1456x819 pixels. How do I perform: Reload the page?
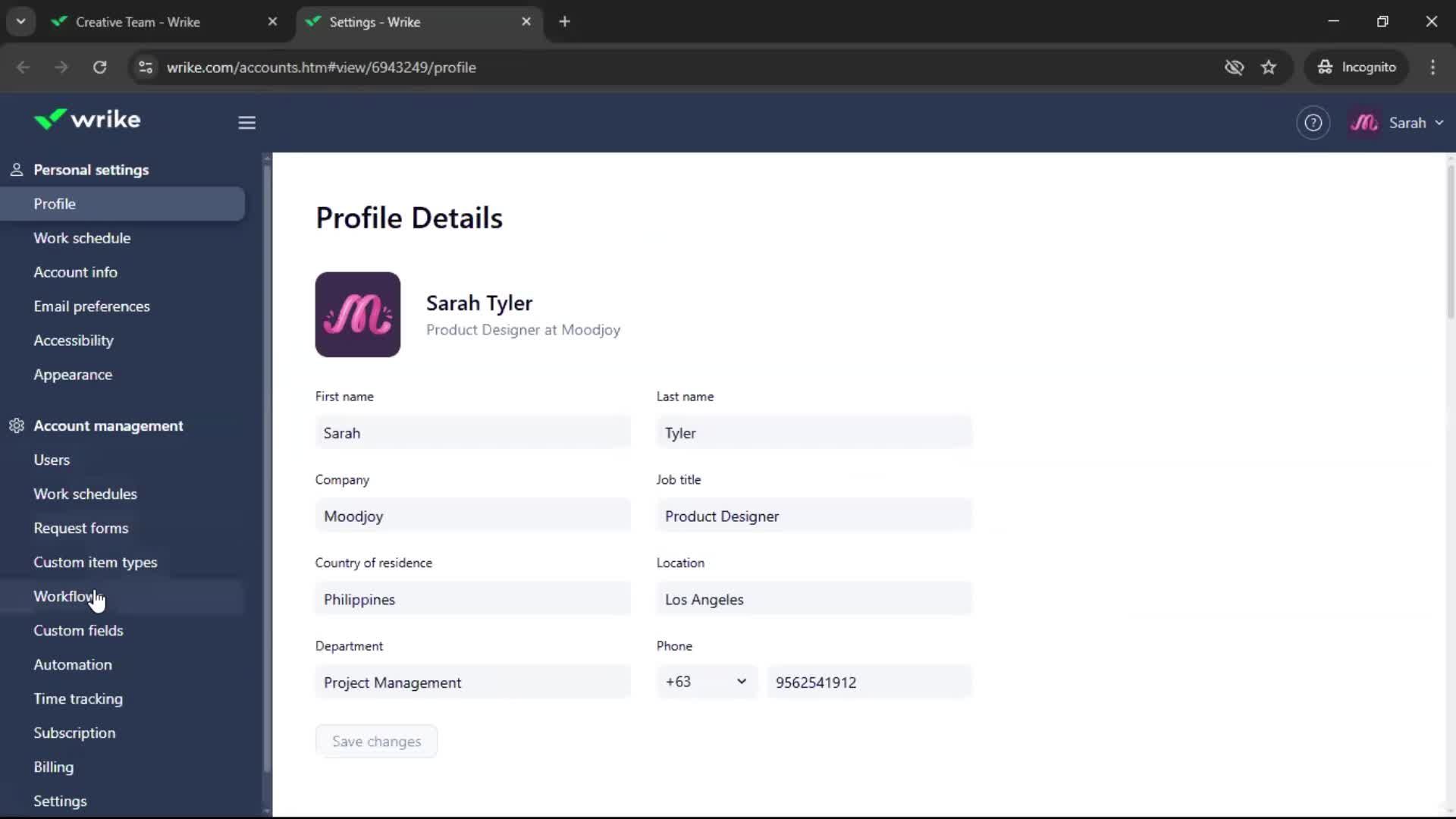[99, 67]
